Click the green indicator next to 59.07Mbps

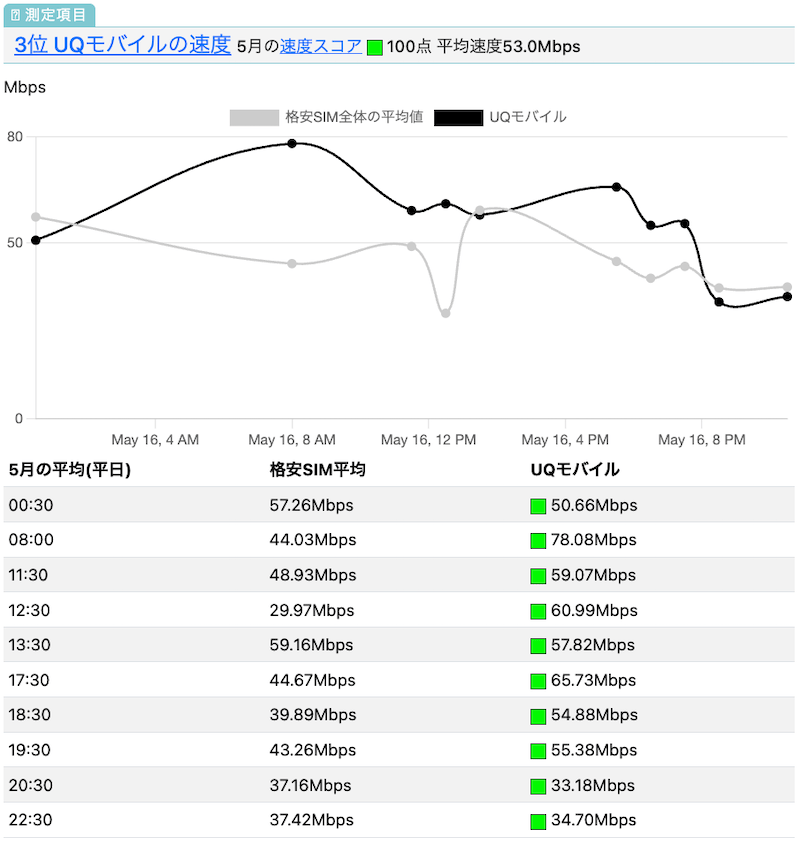(538, 576)
